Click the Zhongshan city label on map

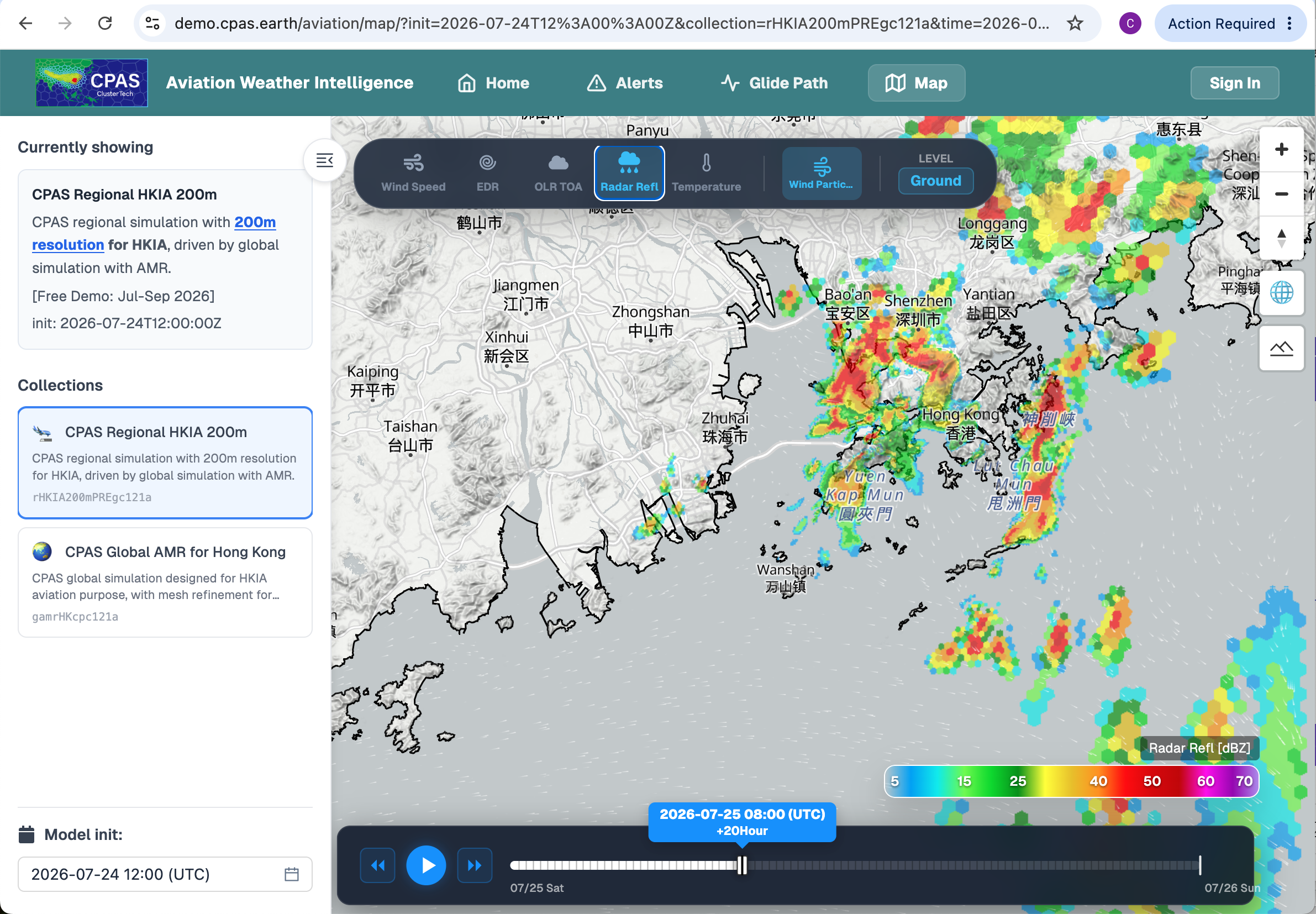(x=650, y=321)
